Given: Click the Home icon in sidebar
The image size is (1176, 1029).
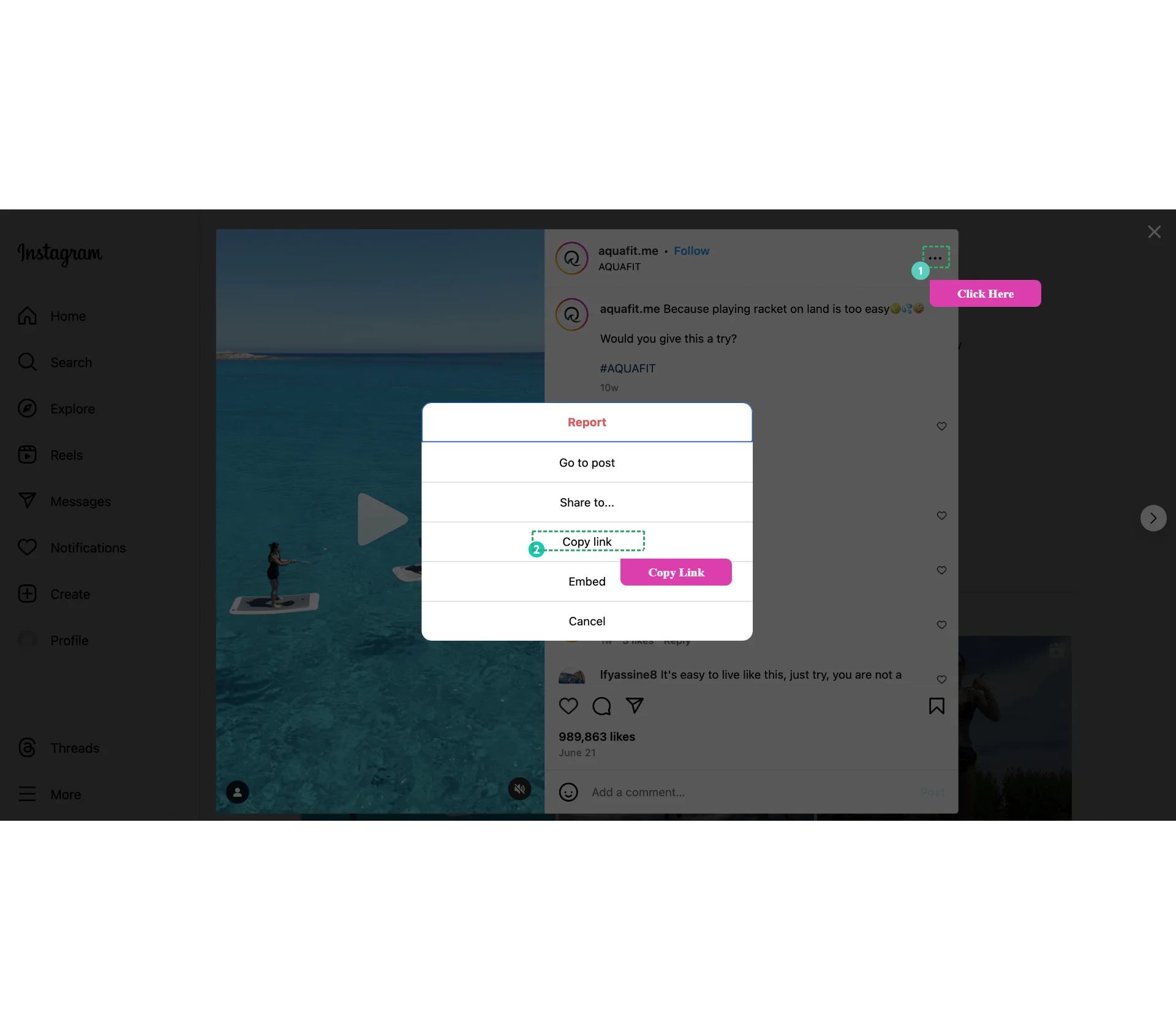Looking at the screenshot, I should tap(27, 316).
